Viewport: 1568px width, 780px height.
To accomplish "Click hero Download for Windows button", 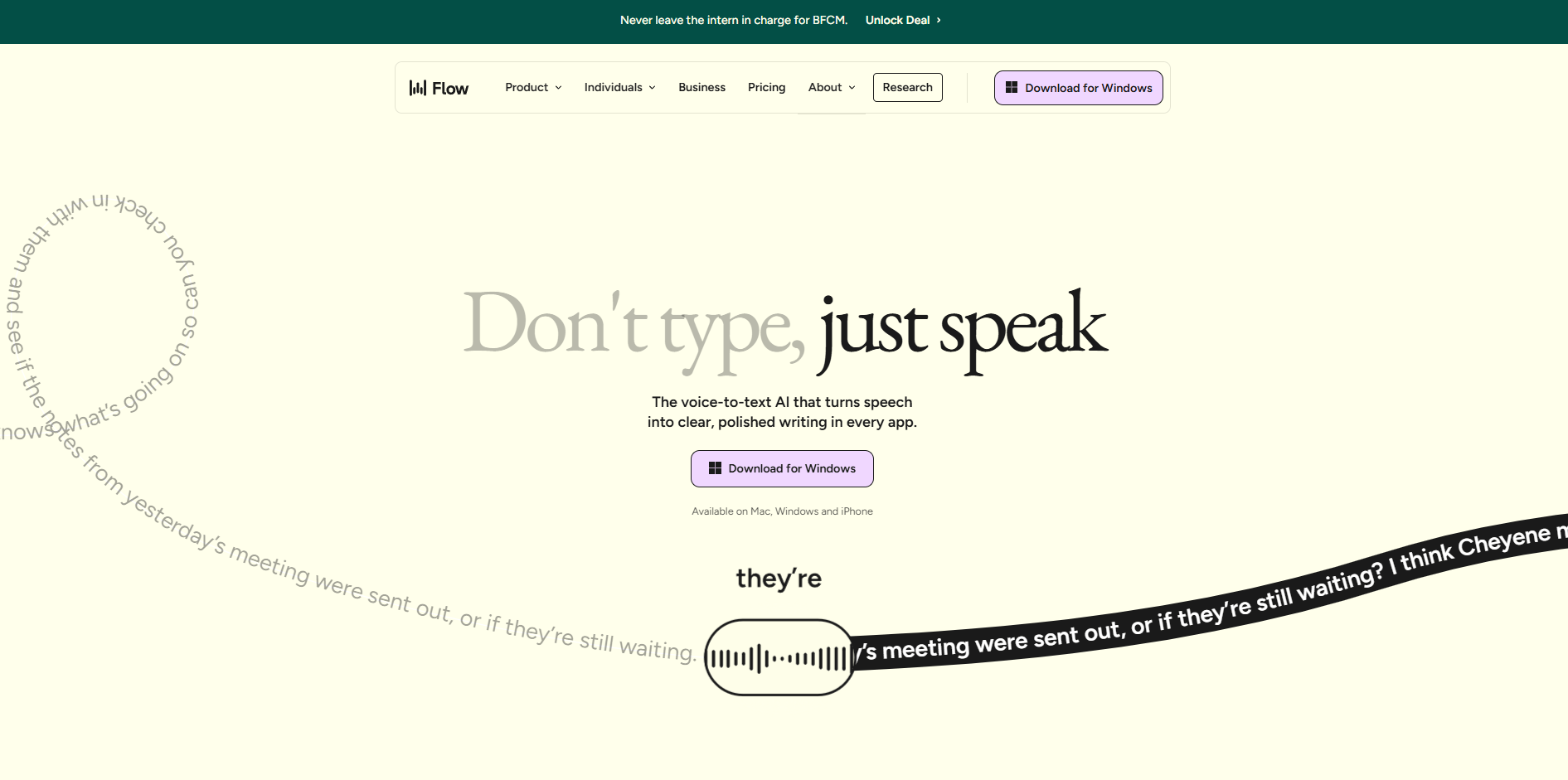I will [x=782, y=468].
